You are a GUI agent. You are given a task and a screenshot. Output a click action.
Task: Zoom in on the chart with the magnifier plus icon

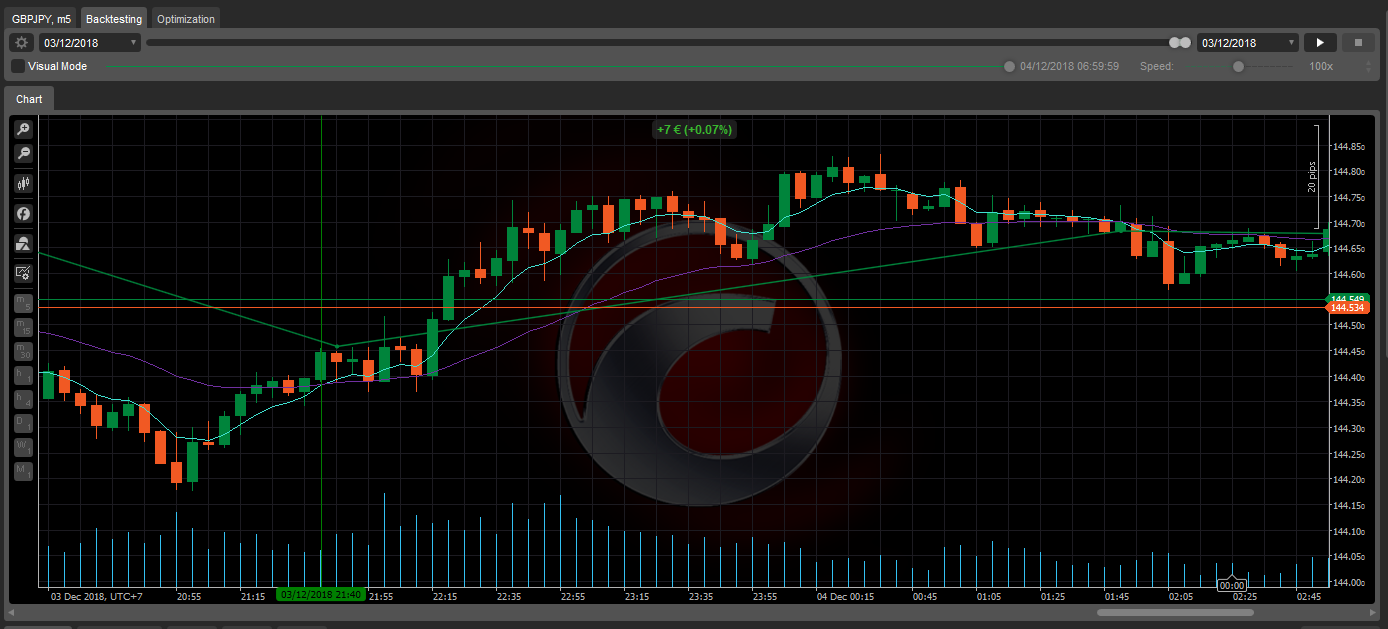coord(22,129)
